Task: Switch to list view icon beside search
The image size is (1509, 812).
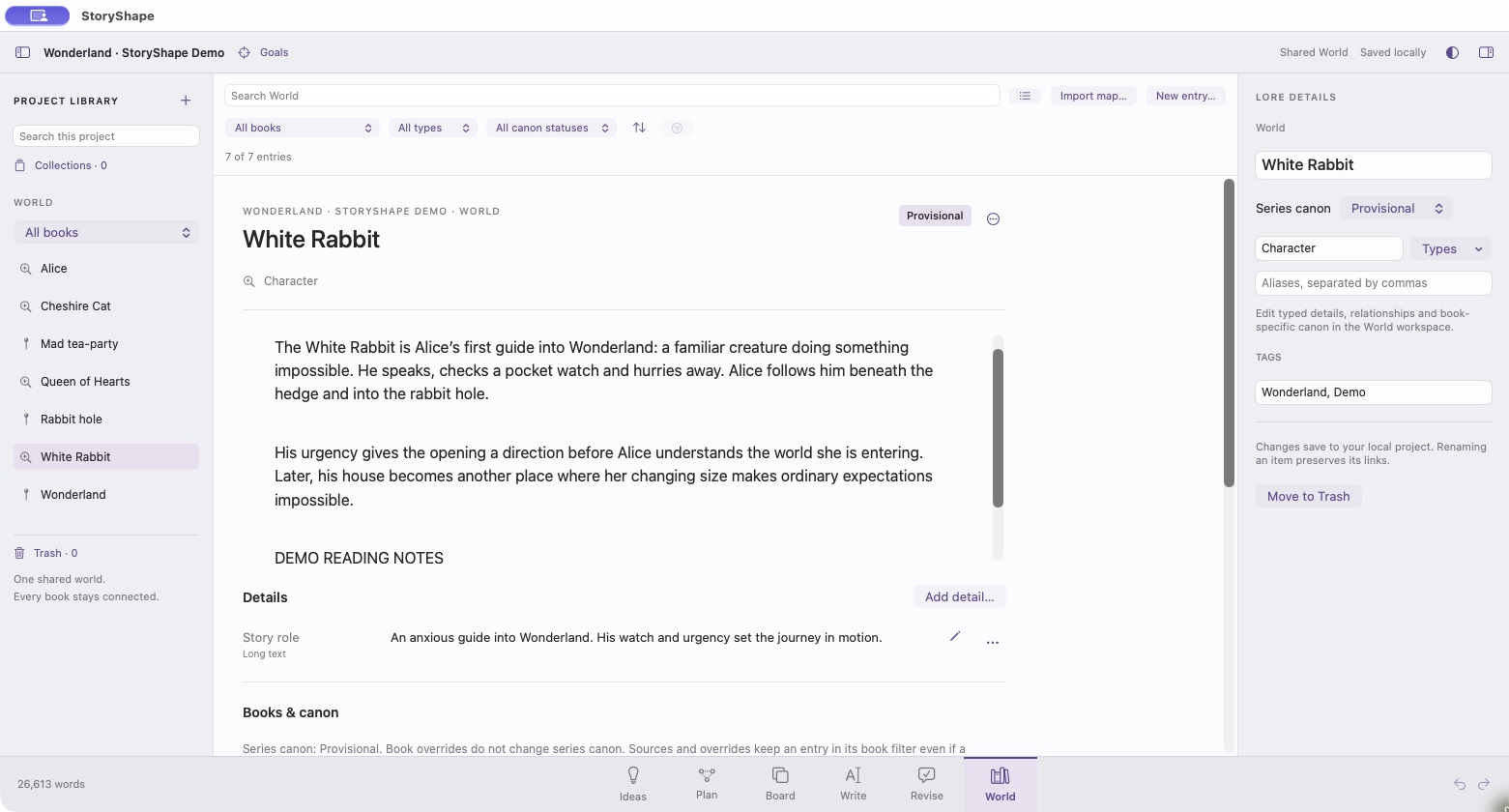Action: [1025, 96]
